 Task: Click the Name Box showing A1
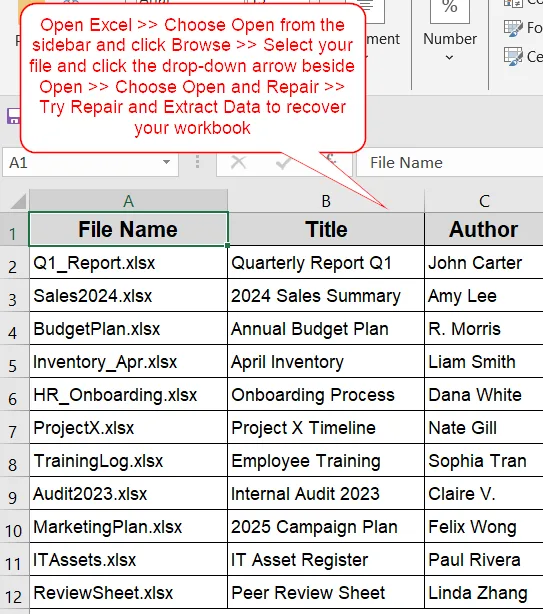pyautogui.click(x=90, y=162)
